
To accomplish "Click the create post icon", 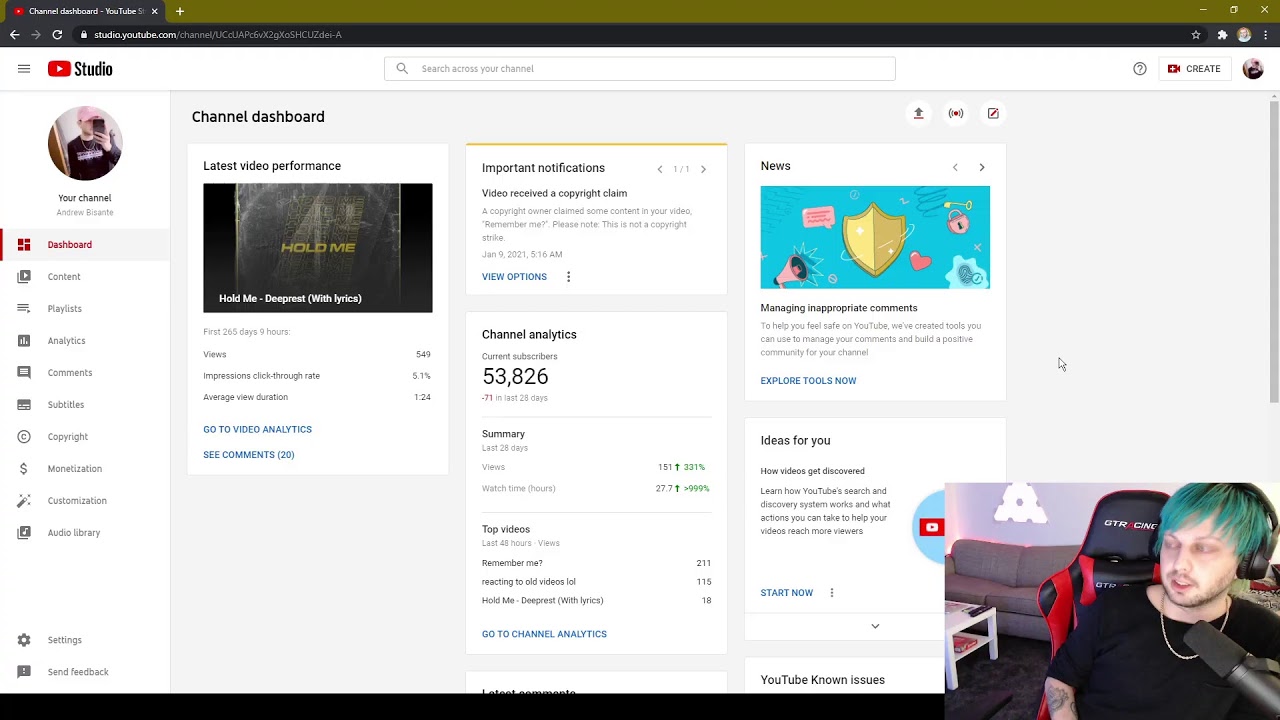I will coord(993,114).
